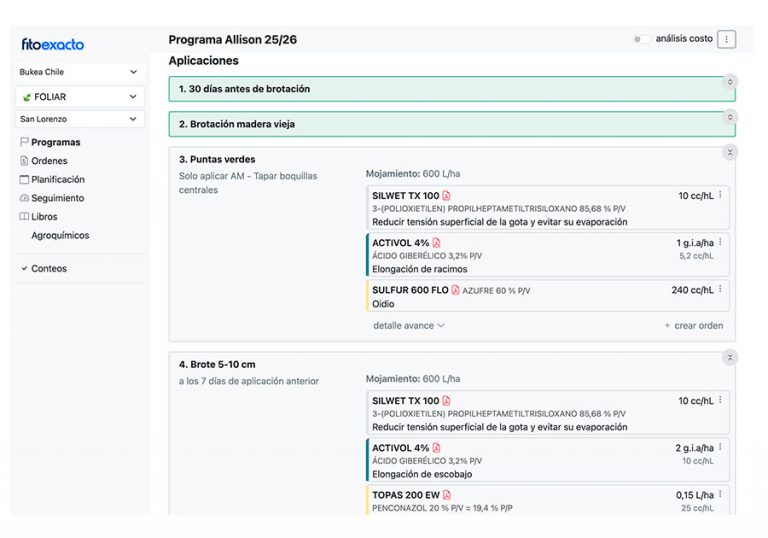Click the Ordenes sidebar icon
Image resolution: width=768 pixels, height=538 pixels.
24,161
